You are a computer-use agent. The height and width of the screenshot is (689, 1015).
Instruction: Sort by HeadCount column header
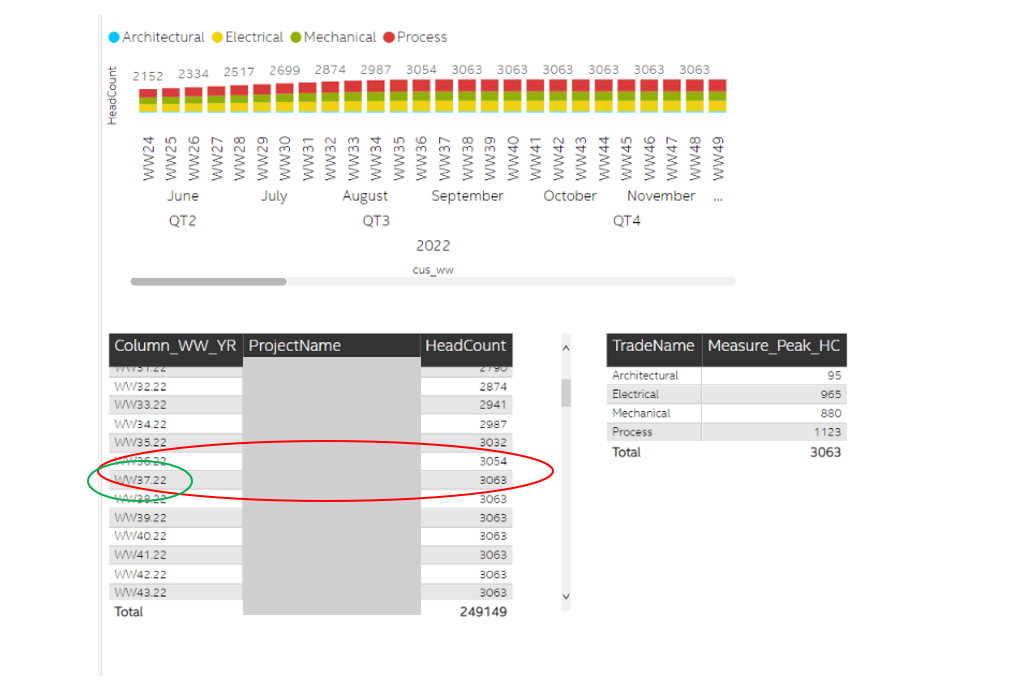465,346
